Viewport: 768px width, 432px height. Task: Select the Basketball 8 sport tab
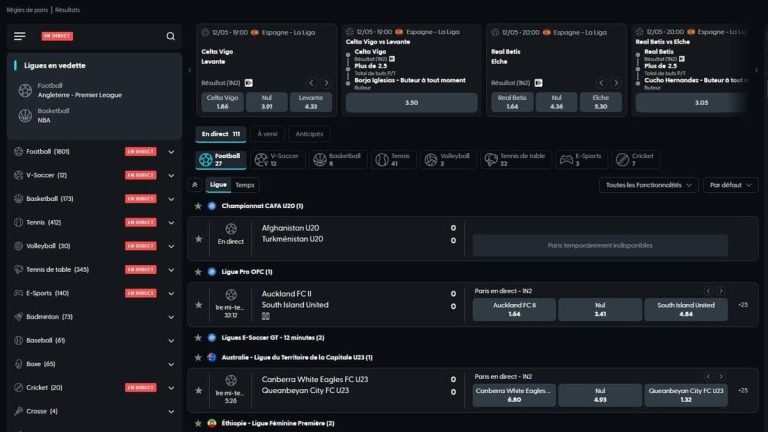click(338, 159)
